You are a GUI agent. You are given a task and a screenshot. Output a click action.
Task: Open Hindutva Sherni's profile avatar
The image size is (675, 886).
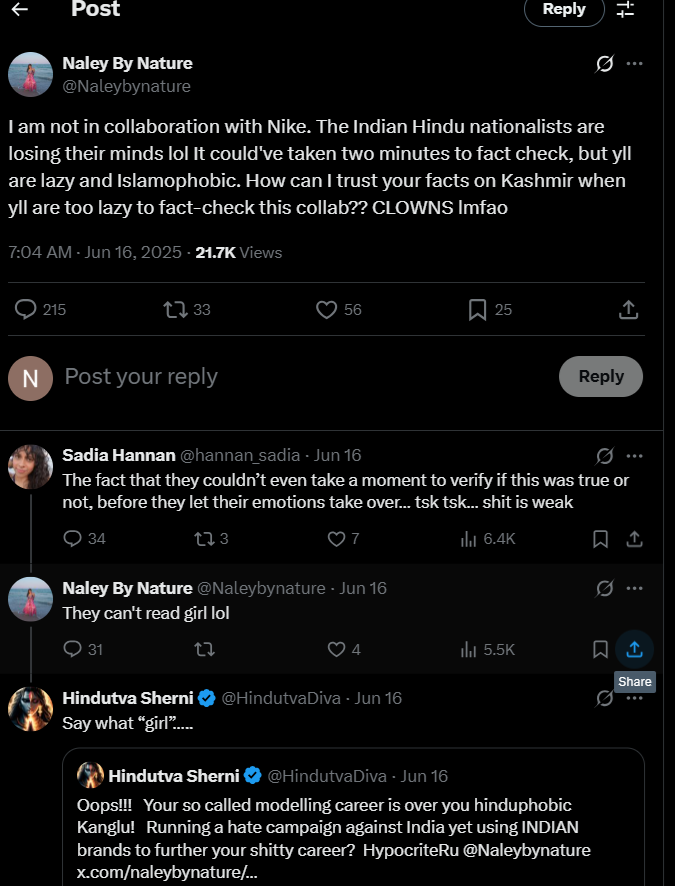tap(30, 709)
